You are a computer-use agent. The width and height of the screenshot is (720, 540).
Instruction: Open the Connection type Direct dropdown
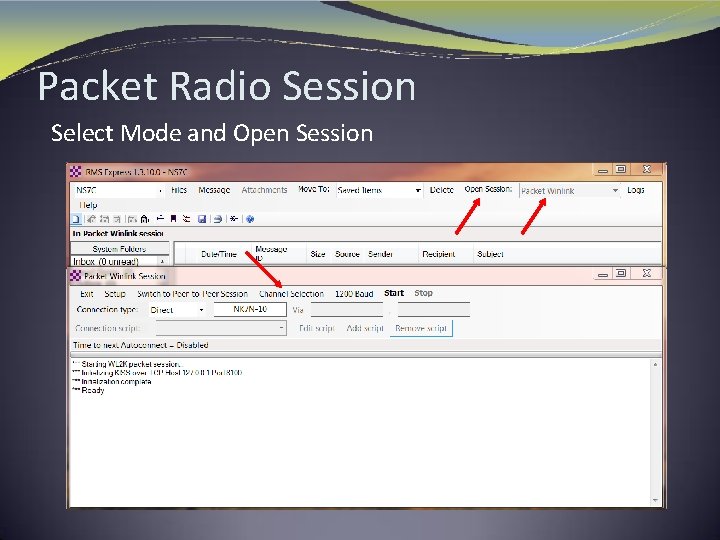pos(201,310)
